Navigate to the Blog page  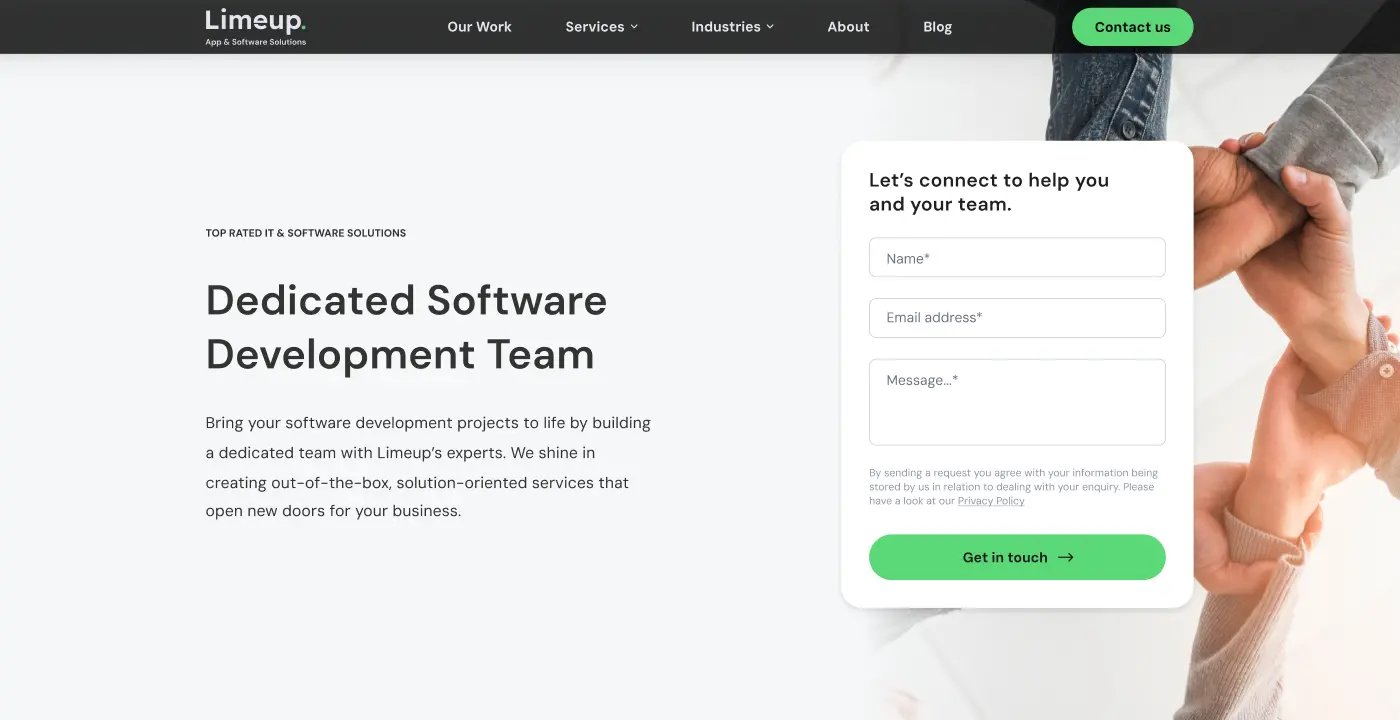pos(937,27)
